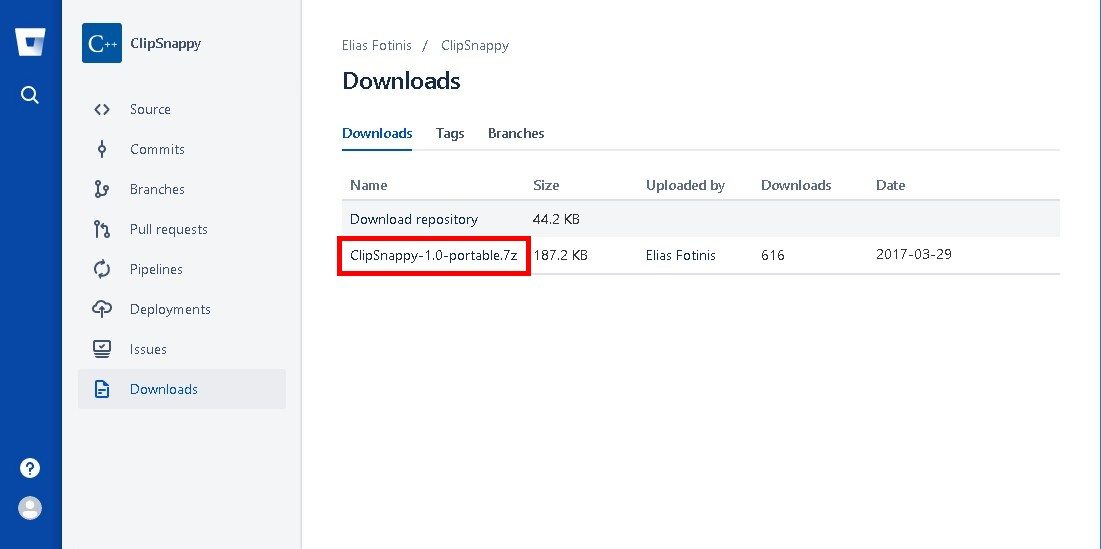The width and height of the screenshot is (1101, 549).
Task: Click ClipSnappy repository name in sidebar
Action: pos(166,44)
